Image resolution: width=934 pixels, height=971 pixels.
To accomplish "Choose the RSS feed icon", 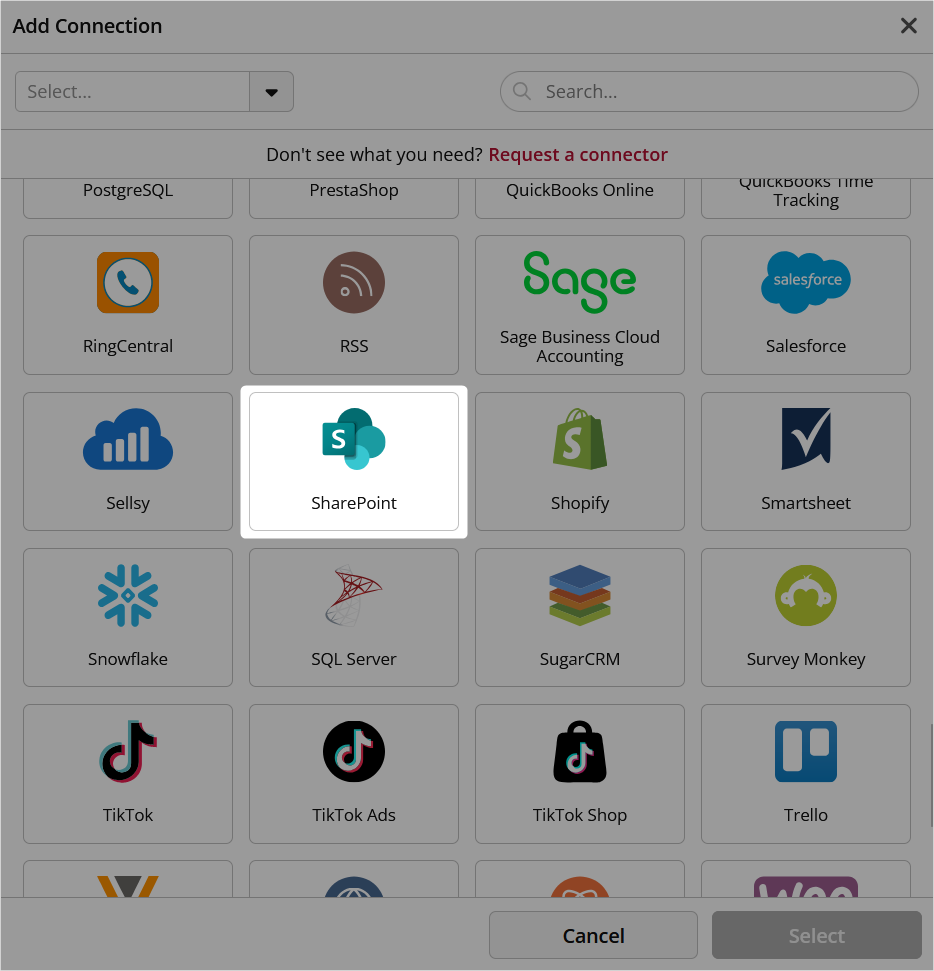I will (354, 282).
